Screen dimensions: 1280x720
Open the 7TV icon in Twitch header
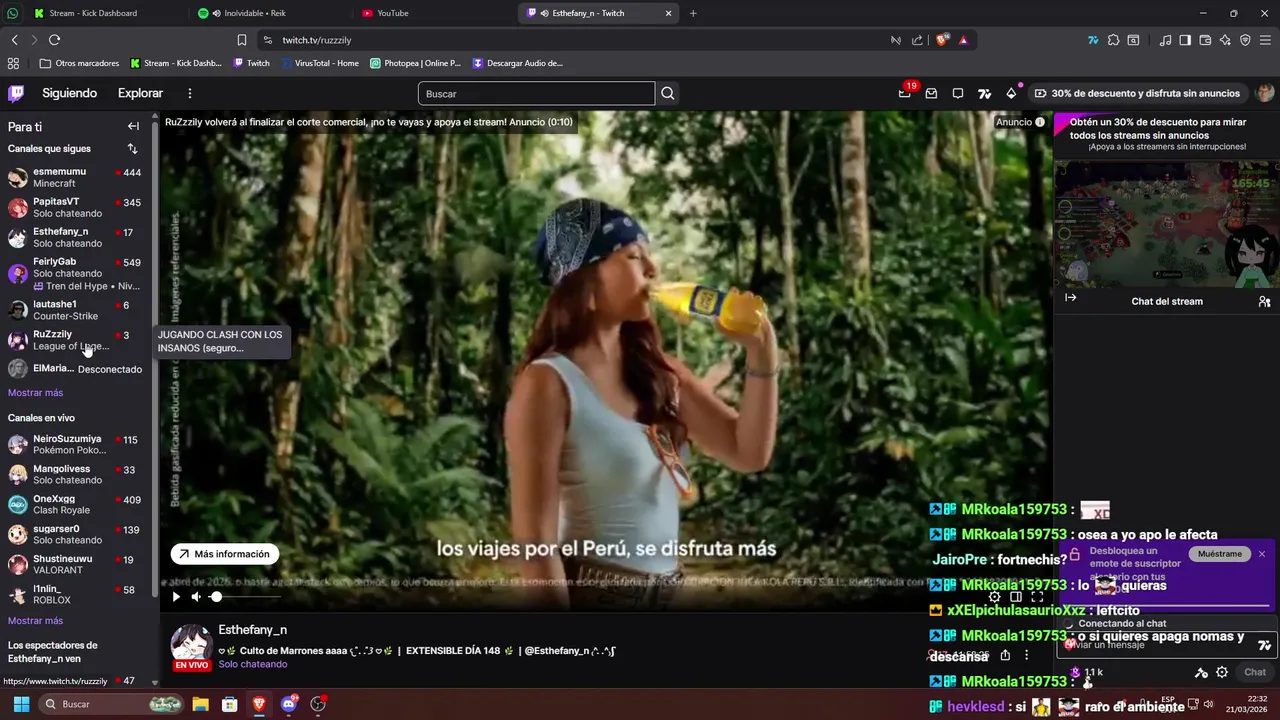(985, 93)
